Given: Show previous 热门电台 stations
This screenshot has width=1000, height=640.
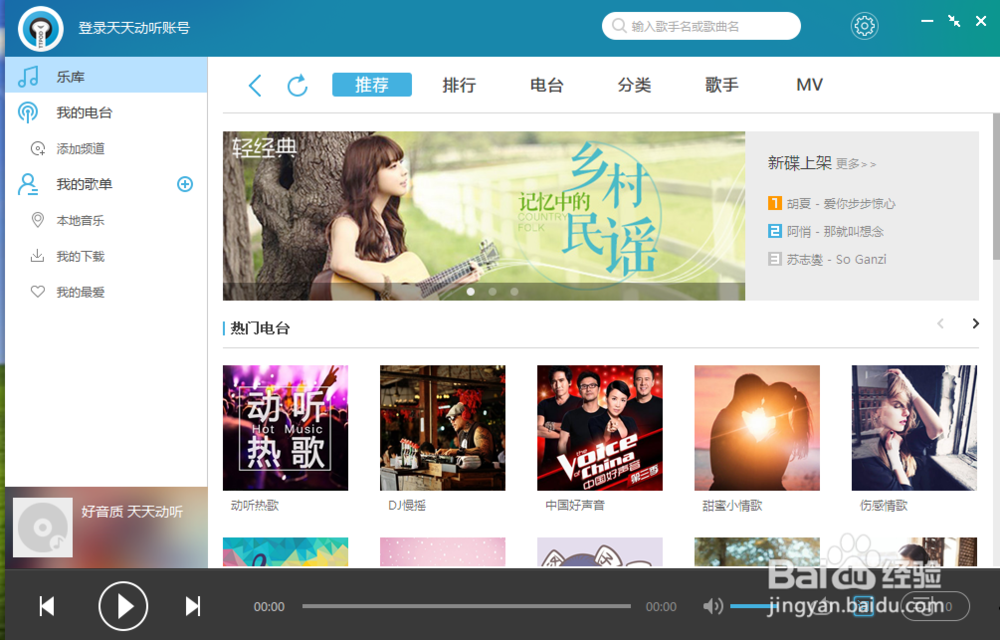Looking at the screenshot, I should coord(941,324).
